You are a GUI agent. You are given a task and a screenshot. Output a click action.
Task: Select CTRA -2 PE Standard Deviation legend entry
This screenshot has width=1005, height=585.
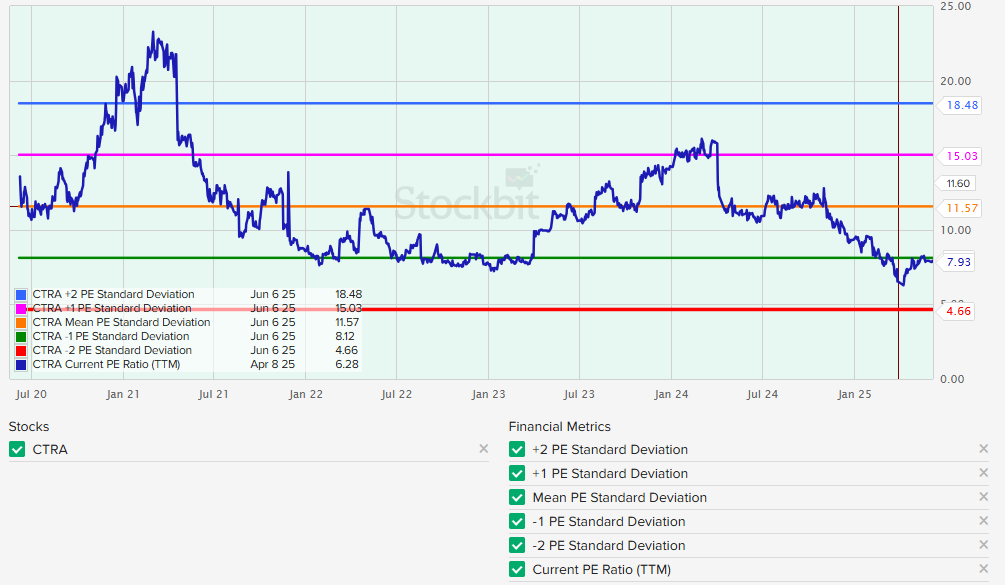click(112, 351)
